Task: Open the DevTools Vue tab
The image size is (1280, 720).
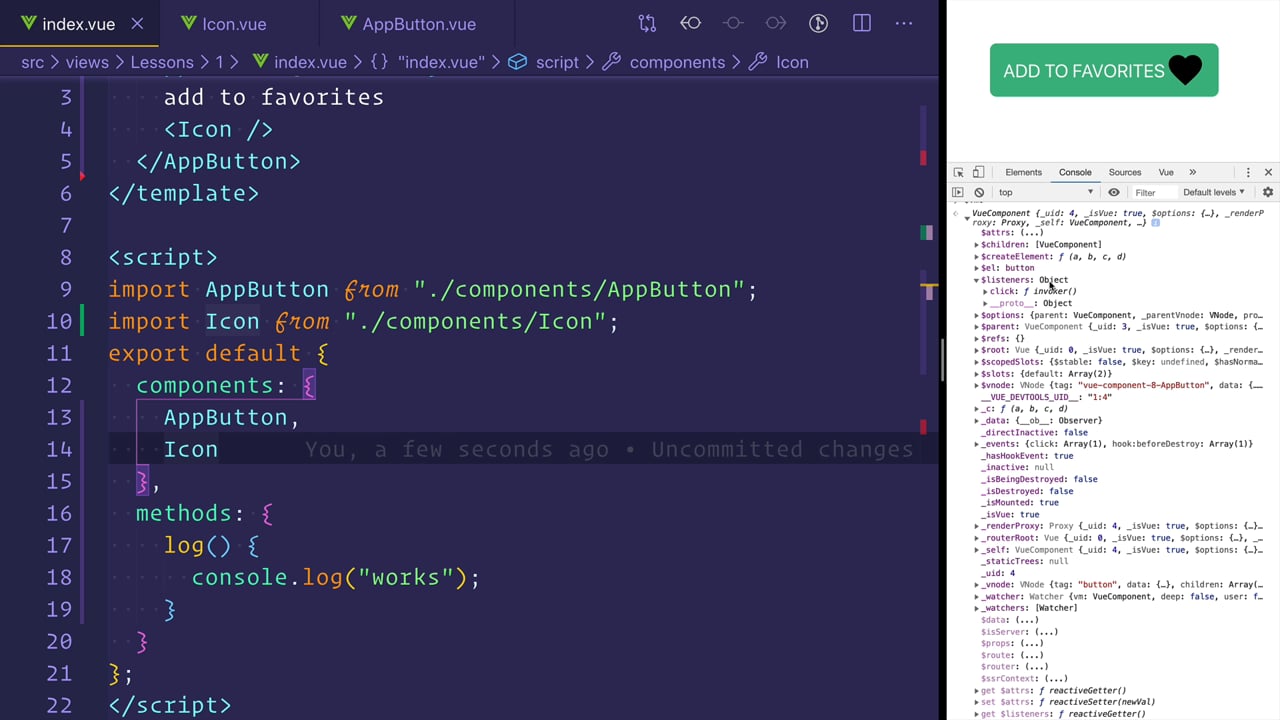Action: pos(1166,172)
